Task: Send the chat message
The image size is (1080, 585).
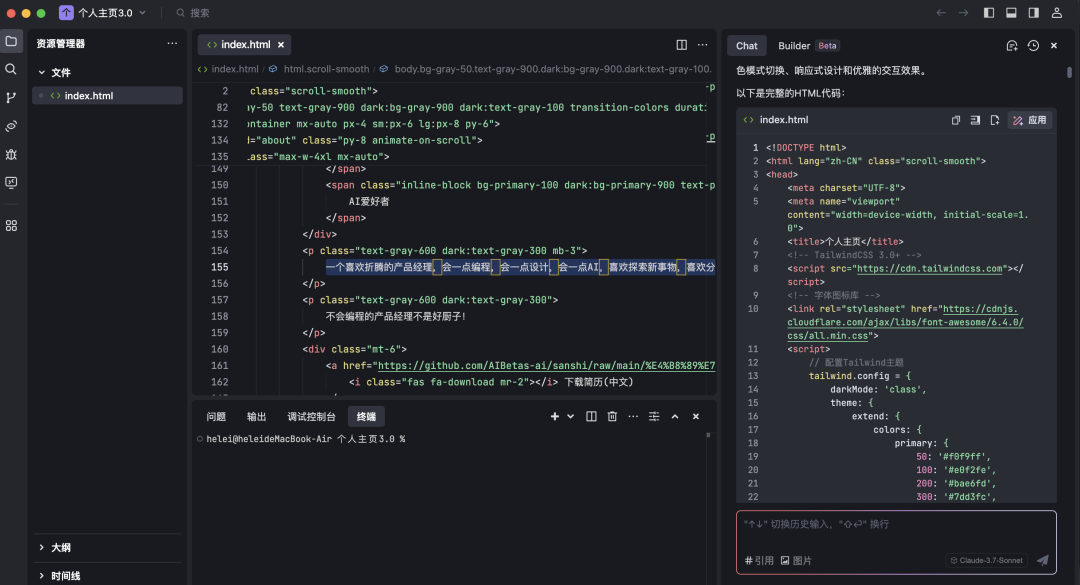Action: click(1043, 560)
